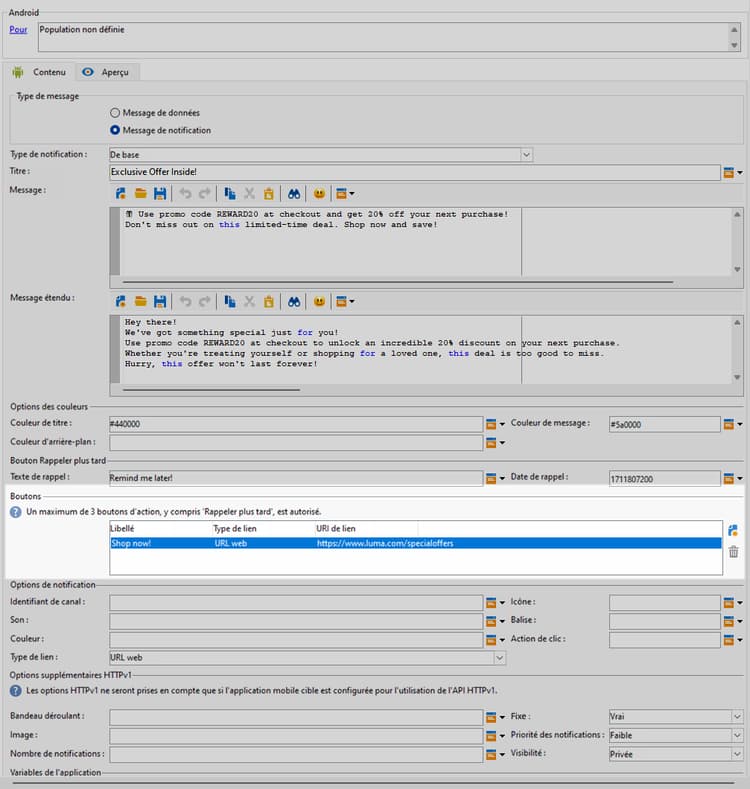Click Copy icon in Message étendu toolbar
750x789 pixels.
230,301
